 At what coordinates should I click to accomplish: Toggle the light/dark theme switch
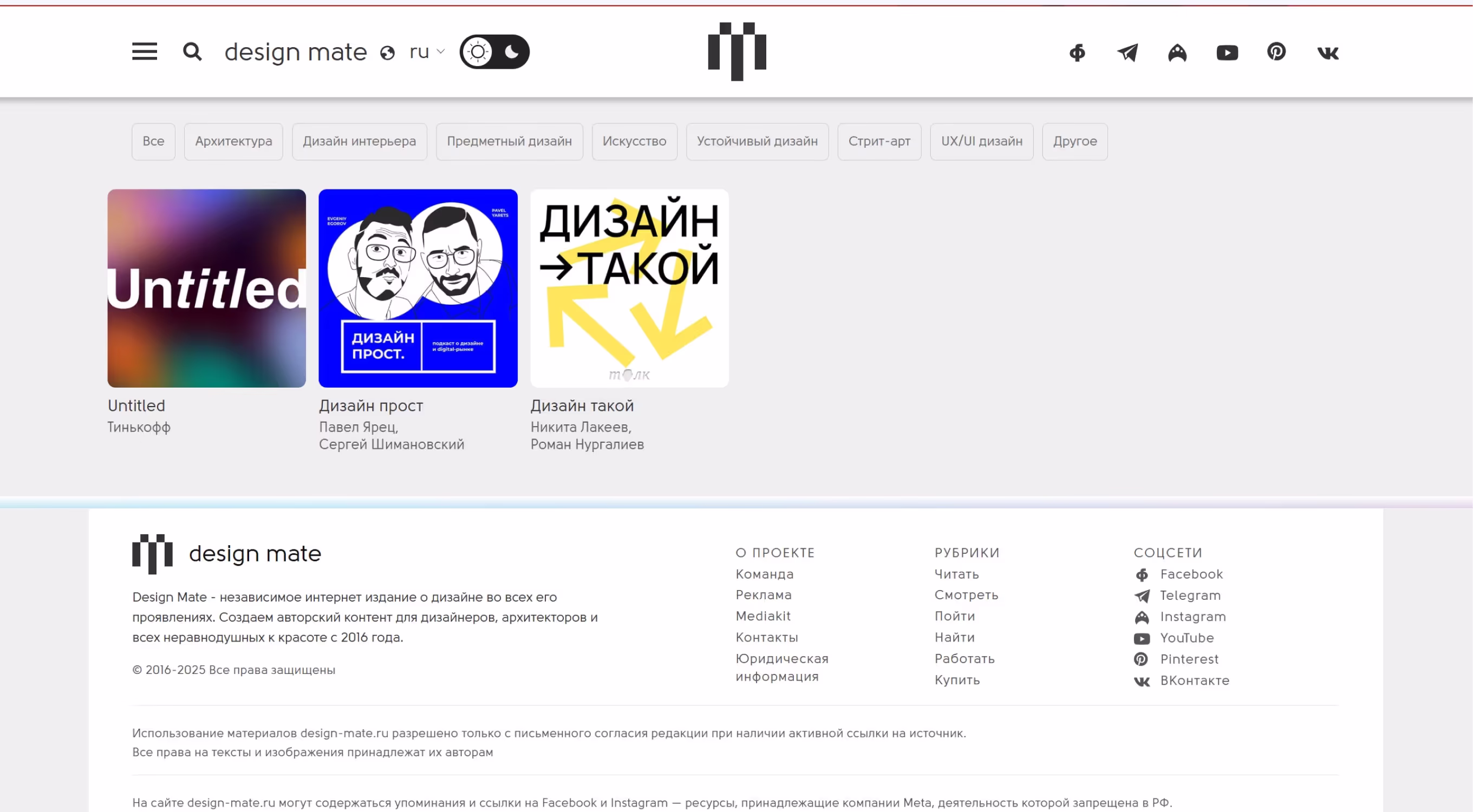(x=494, y=52)
